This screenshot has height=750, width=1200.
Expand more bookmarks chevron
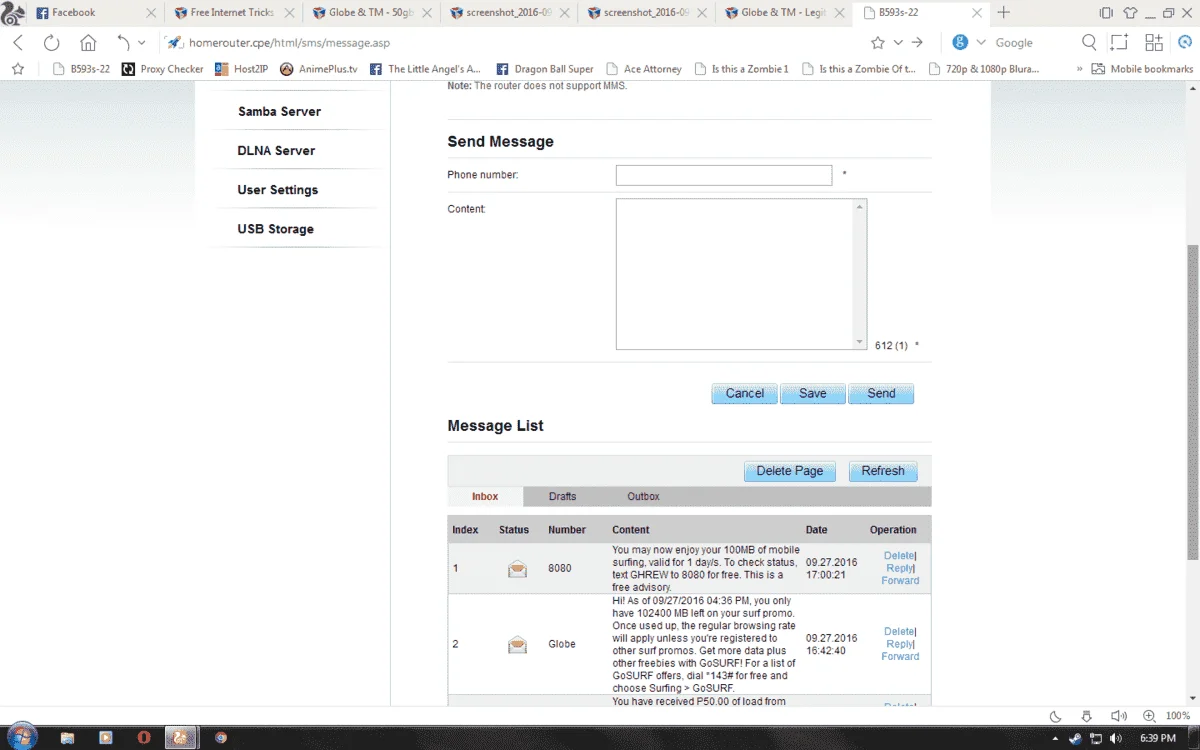click(1080, 69)
